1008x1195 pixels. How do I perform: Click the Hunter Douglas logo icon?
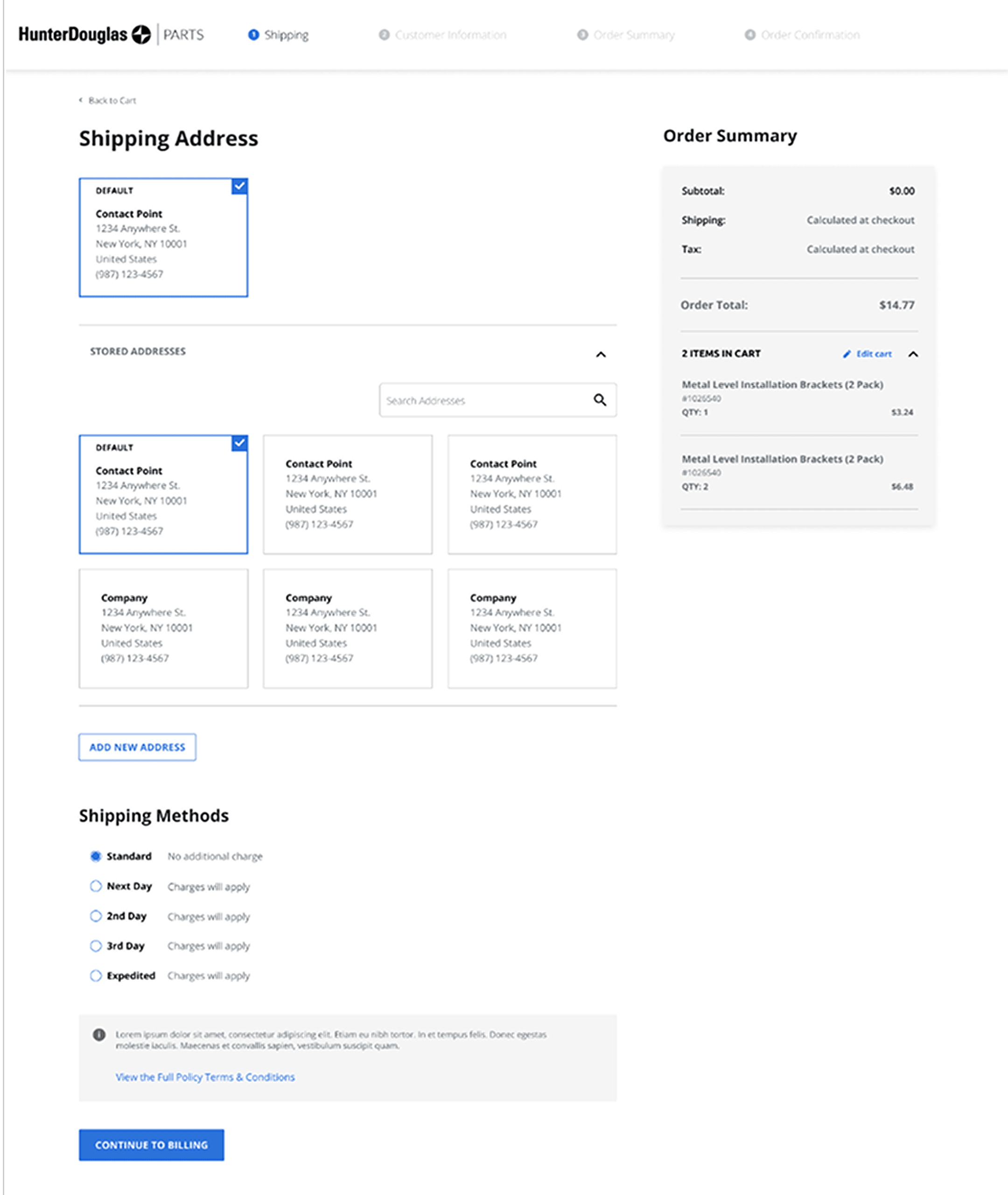point(141,34)
